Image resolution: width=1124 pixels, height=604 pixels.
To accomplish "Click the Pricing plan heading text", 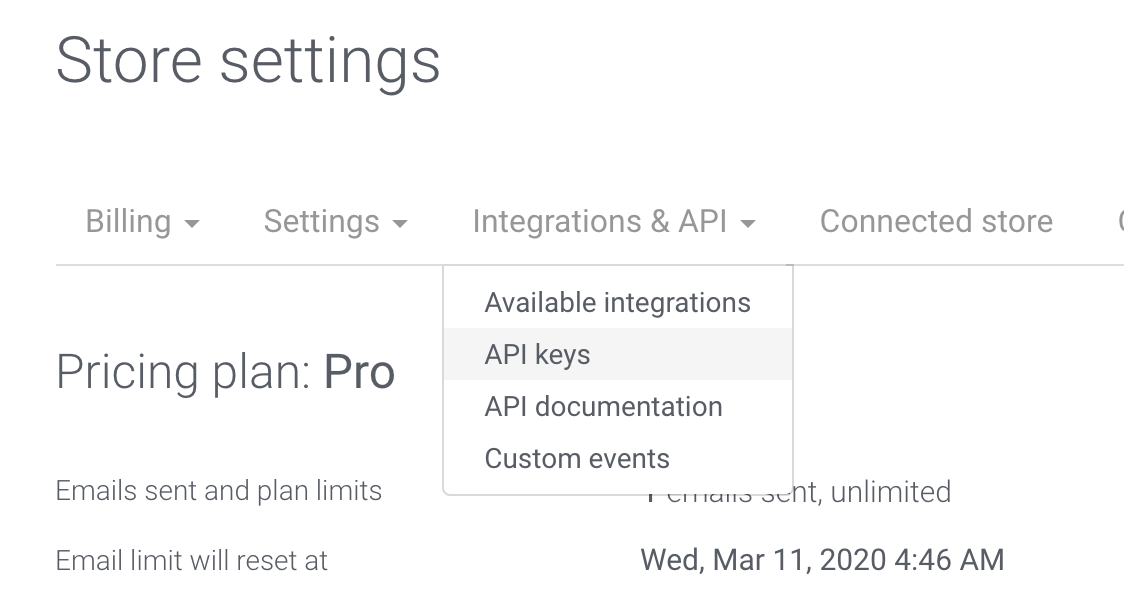I will (185, 372).
